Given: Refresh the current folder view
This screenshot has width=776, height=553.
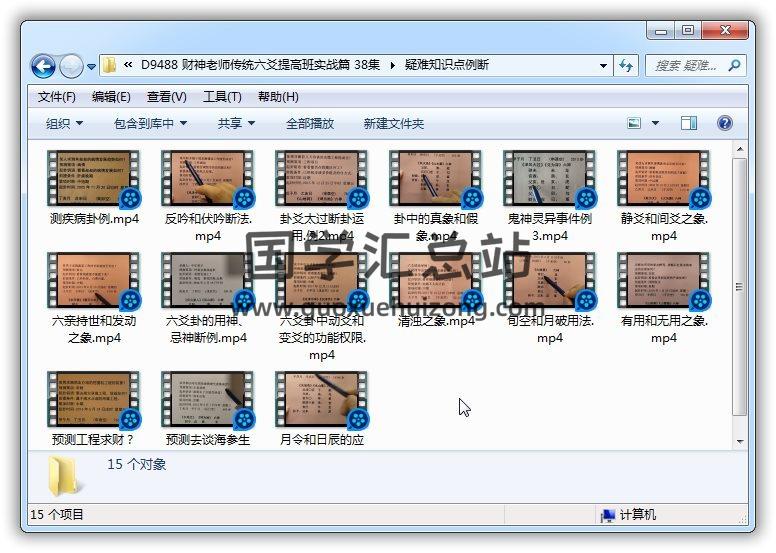Looking at the screenshot, I should (x=626, y=65).
